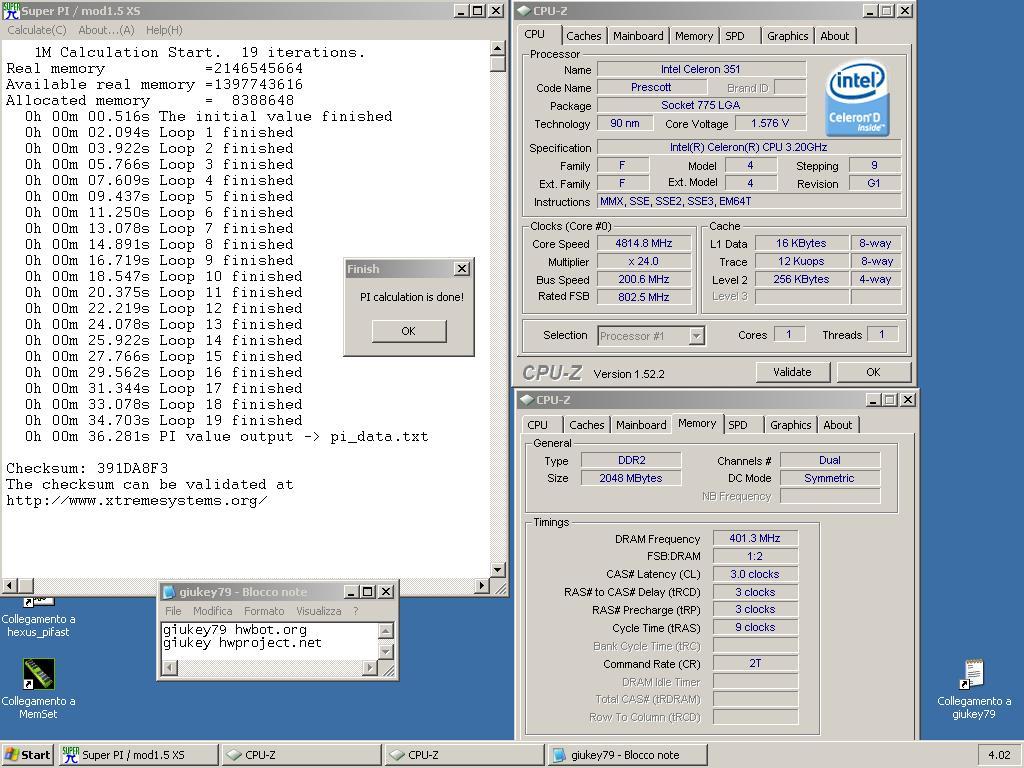Click the taskbar clock showing 4.02
Screen dimensions: 1024x768
[x=999, y=755]
